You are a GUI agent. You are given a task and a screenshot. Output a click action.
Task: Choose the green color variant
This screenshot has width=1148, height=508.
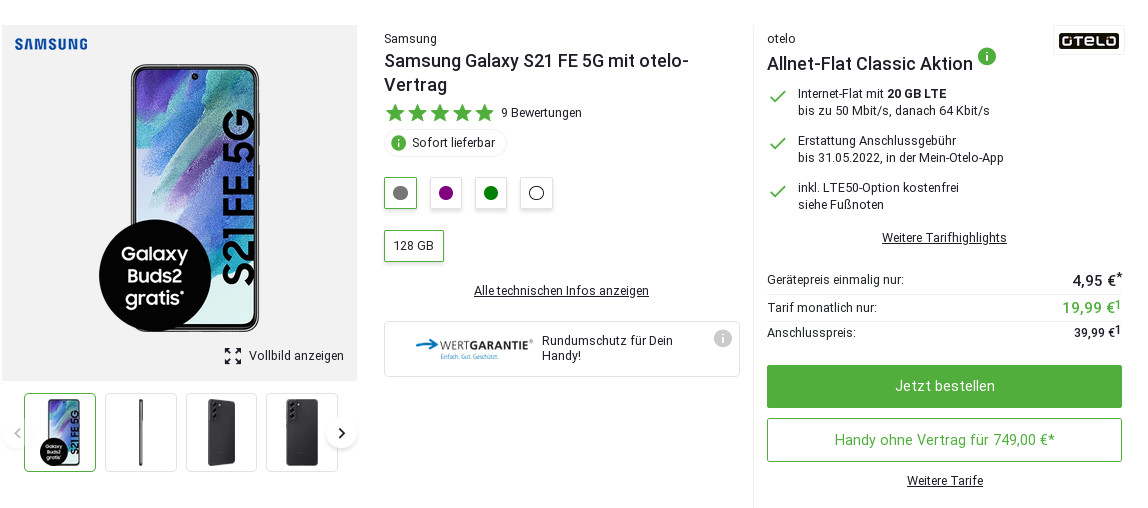491,193
